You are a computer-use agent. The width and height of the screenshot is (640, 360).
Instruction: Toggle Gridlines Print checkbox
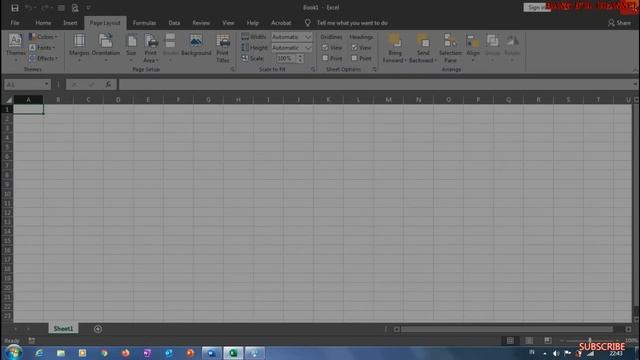point(325,58)
